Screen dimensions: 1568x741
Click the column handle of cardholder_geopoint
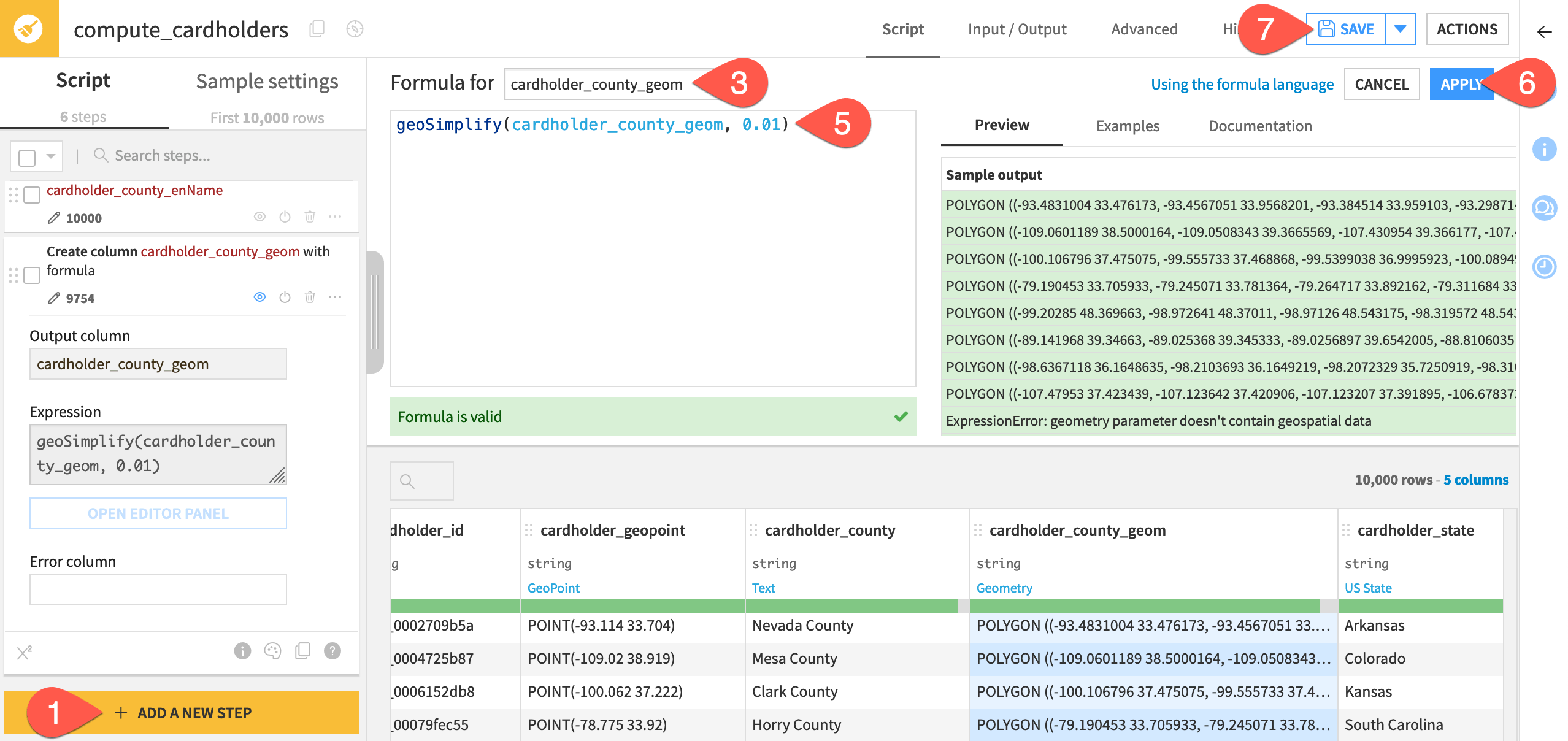529,530
